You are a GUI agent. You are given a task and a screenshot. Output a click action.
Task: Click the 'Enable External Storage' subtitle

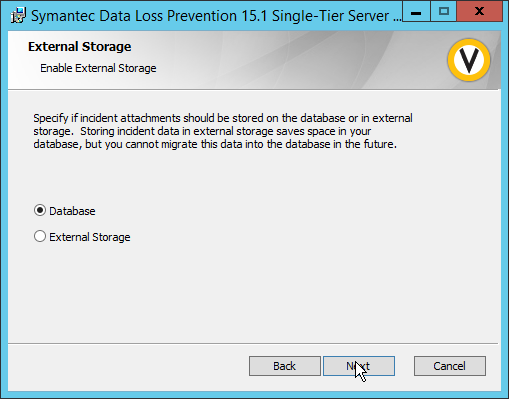pos(98,68)
